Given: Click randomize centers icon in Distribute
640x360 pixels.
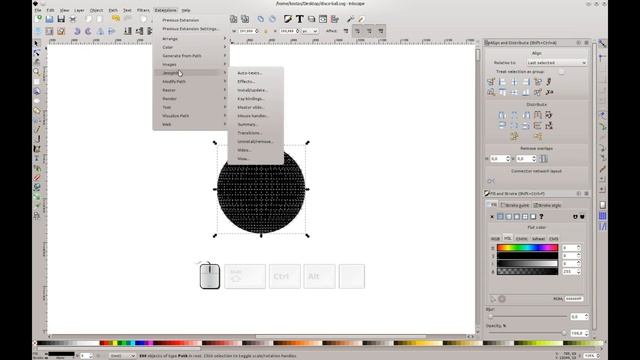Looking at the screenshot, I should pos(514,136).
